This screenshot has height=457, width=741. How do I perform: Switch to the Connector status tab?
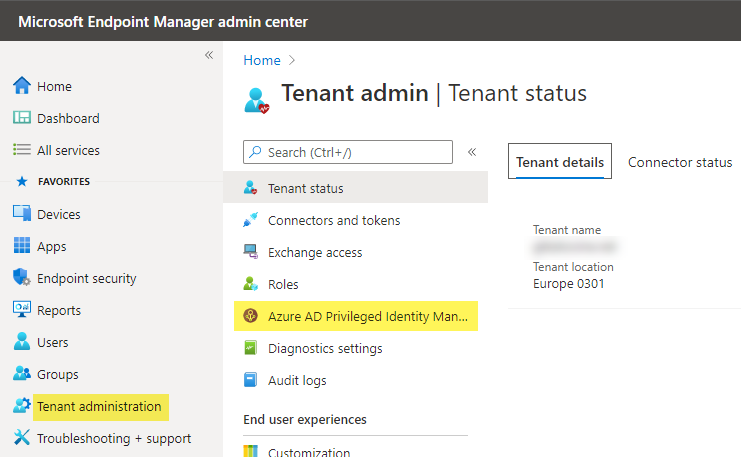click(x=680, y=162)
